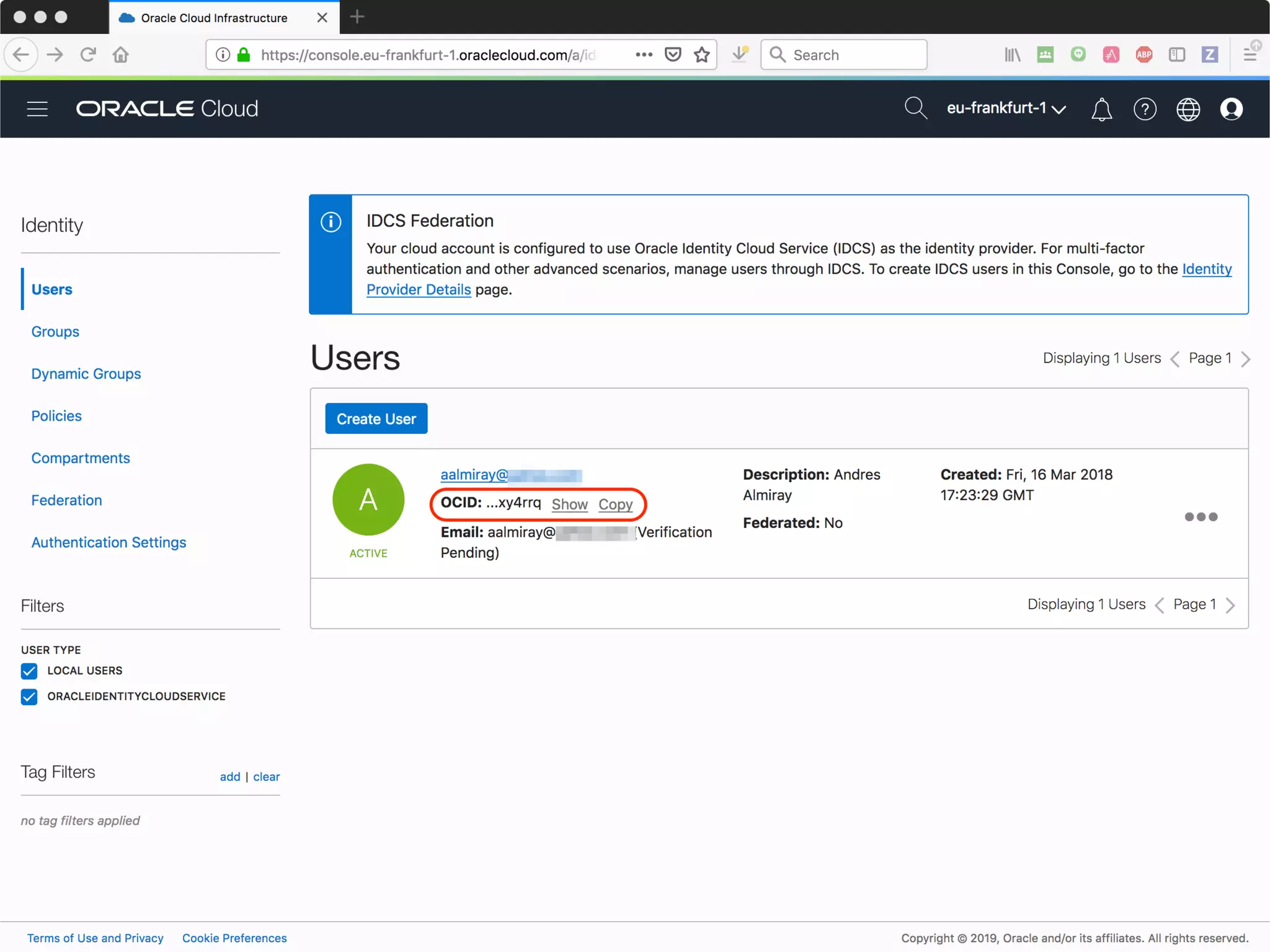The height and width of the screenshot is (952, 1270).
Task: Open the Groups section in Identity menu
Action: point(55,332)
